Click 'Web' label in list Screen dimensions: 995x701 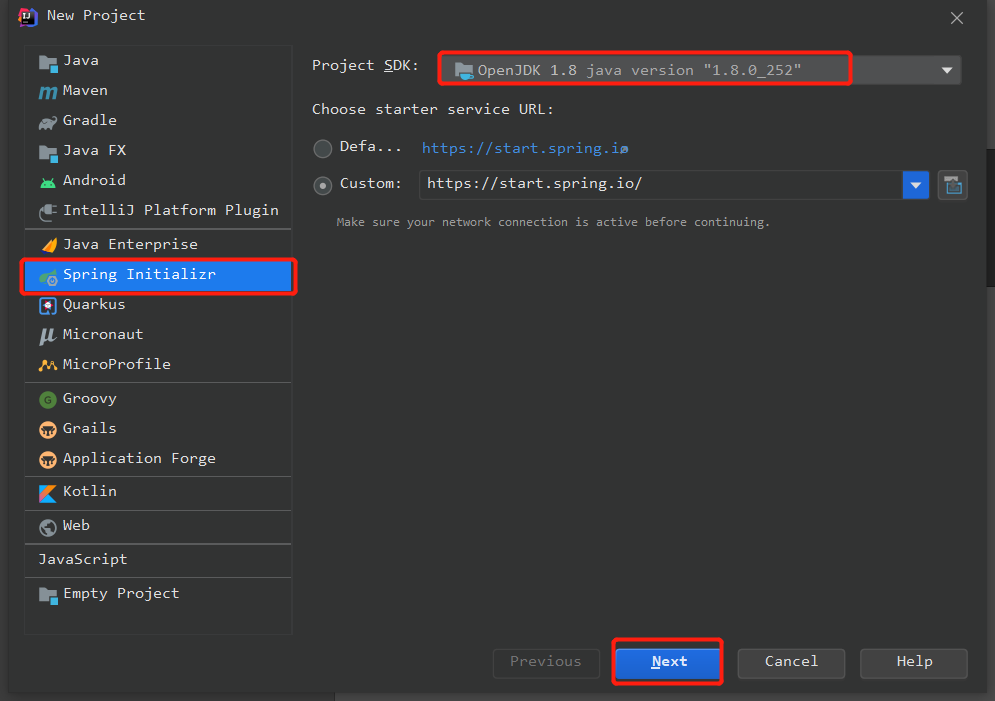coord(76,526)
